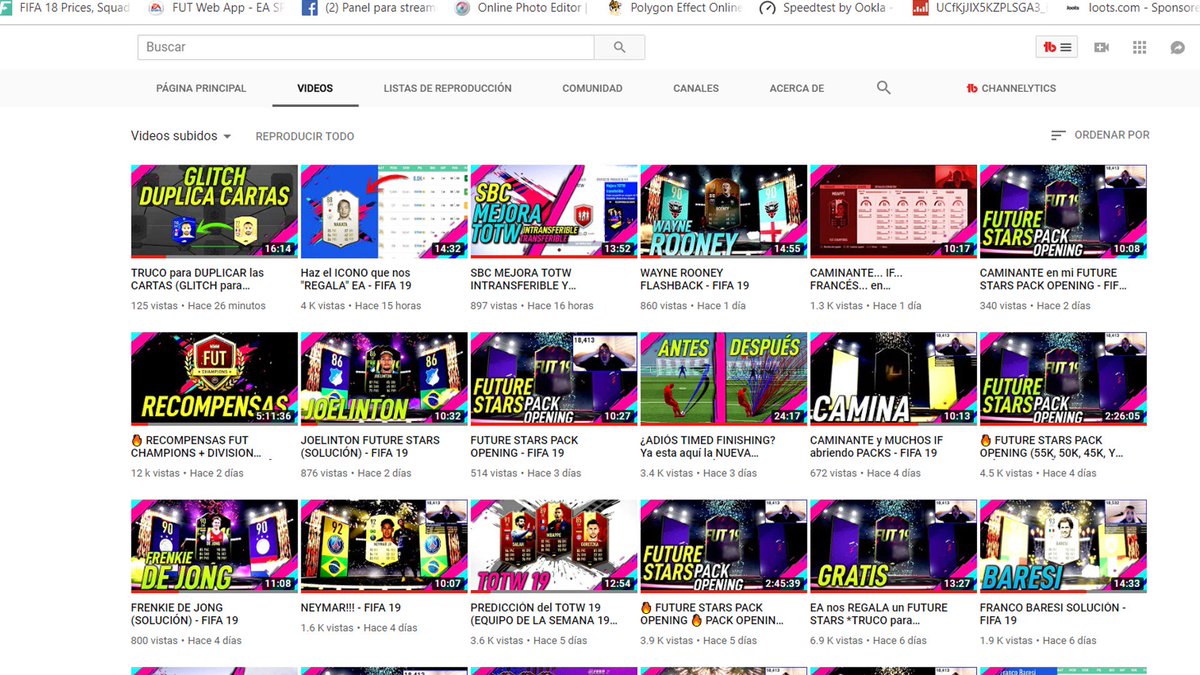
Task: Open the Frenkie De Jong thumbnail
Action: pos(214,546)
